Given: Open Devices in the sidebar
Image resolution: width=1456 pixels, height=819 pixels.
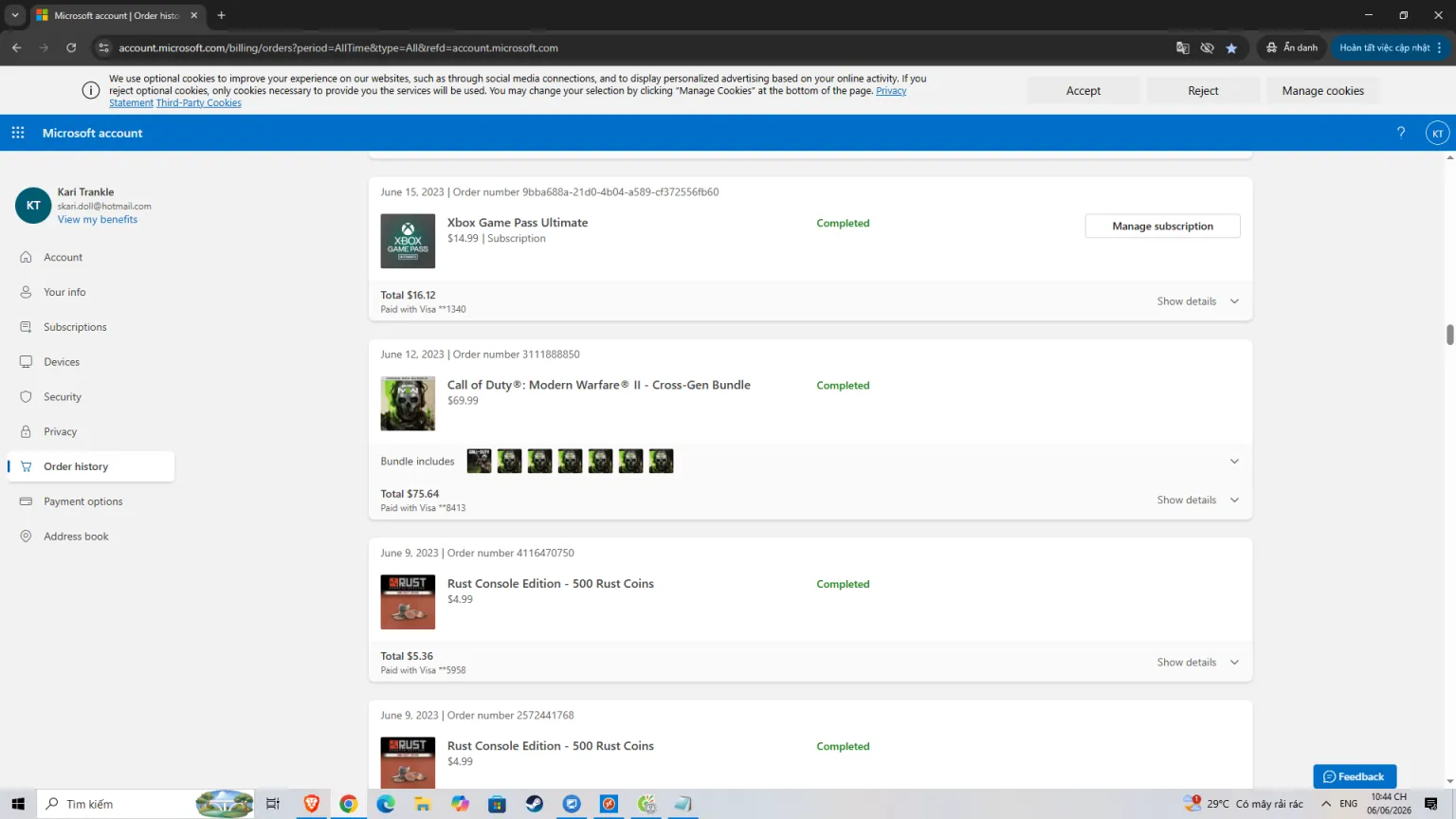Looking at the screenshot, I should coord(91,362).
